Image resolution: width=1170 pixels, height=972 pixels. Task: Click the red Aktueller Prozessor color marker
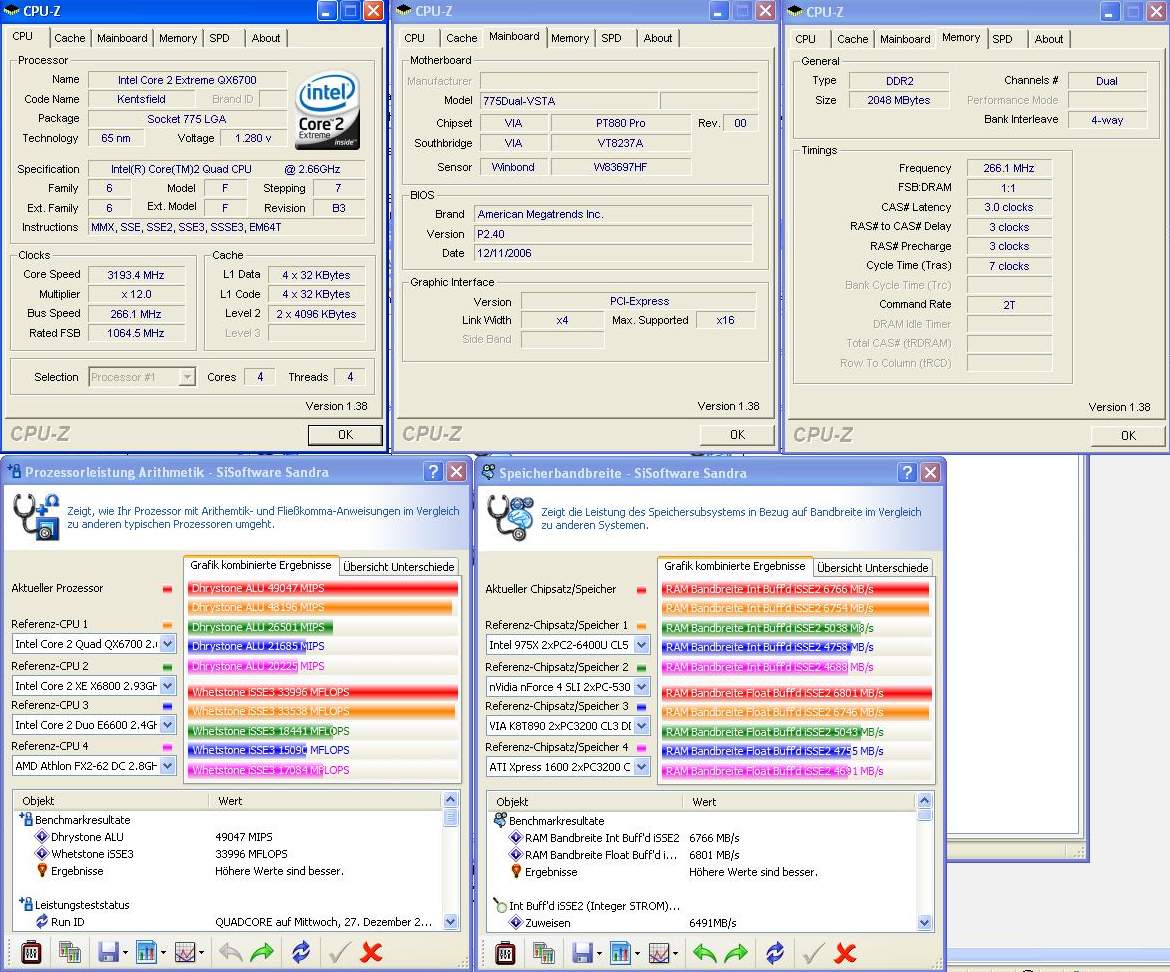[x=167, y=589]
